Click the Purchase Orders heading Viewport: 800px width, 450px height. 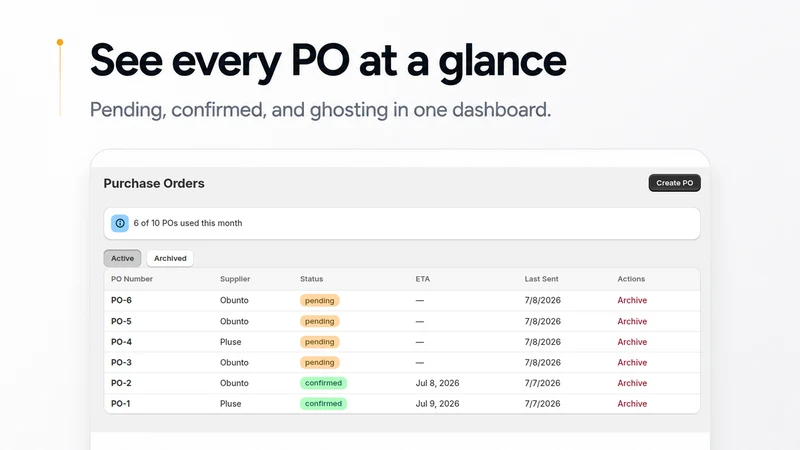pyautogui.click(x=154, y=183)
